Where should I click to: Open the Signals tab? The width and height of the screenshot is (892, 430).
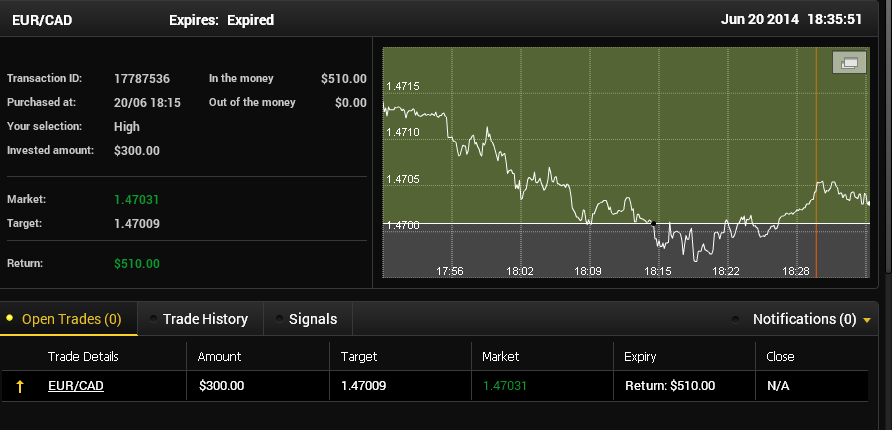click(x=308, y=319)
